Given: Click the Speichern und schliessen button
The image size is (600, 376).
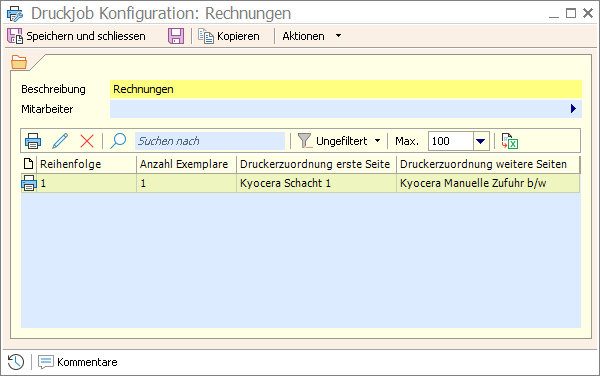Looking at the screenshot, I should coord(77,36).
